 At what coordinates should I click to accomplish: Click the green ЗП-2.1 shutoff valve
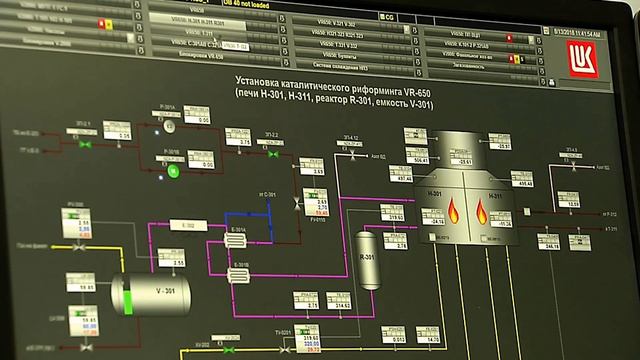tap(85, 144)
